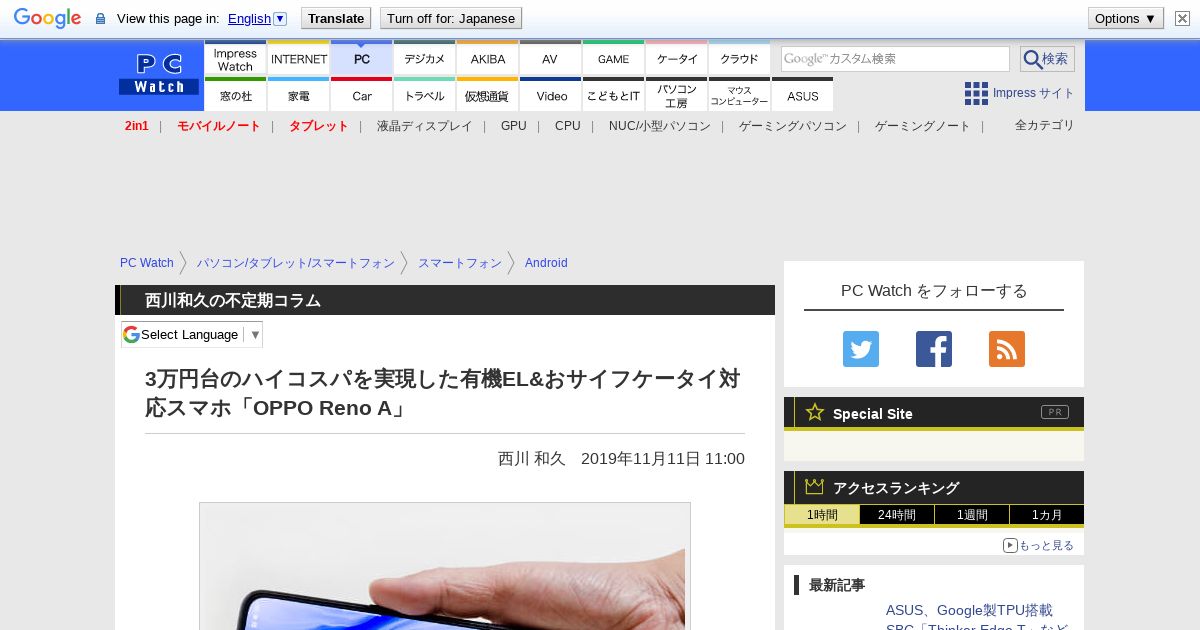Screen dimensions: 1200x630
Task: Close the Google translate bar with X
Action: 1182,18
